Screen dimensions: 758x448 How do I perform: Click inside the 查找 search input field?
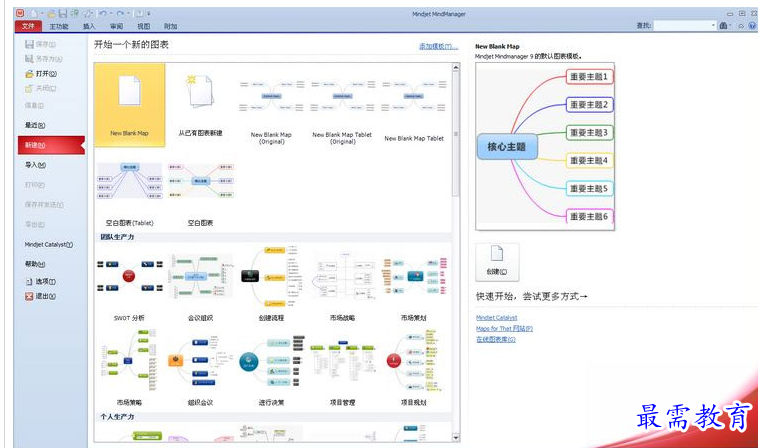point(682,26)
